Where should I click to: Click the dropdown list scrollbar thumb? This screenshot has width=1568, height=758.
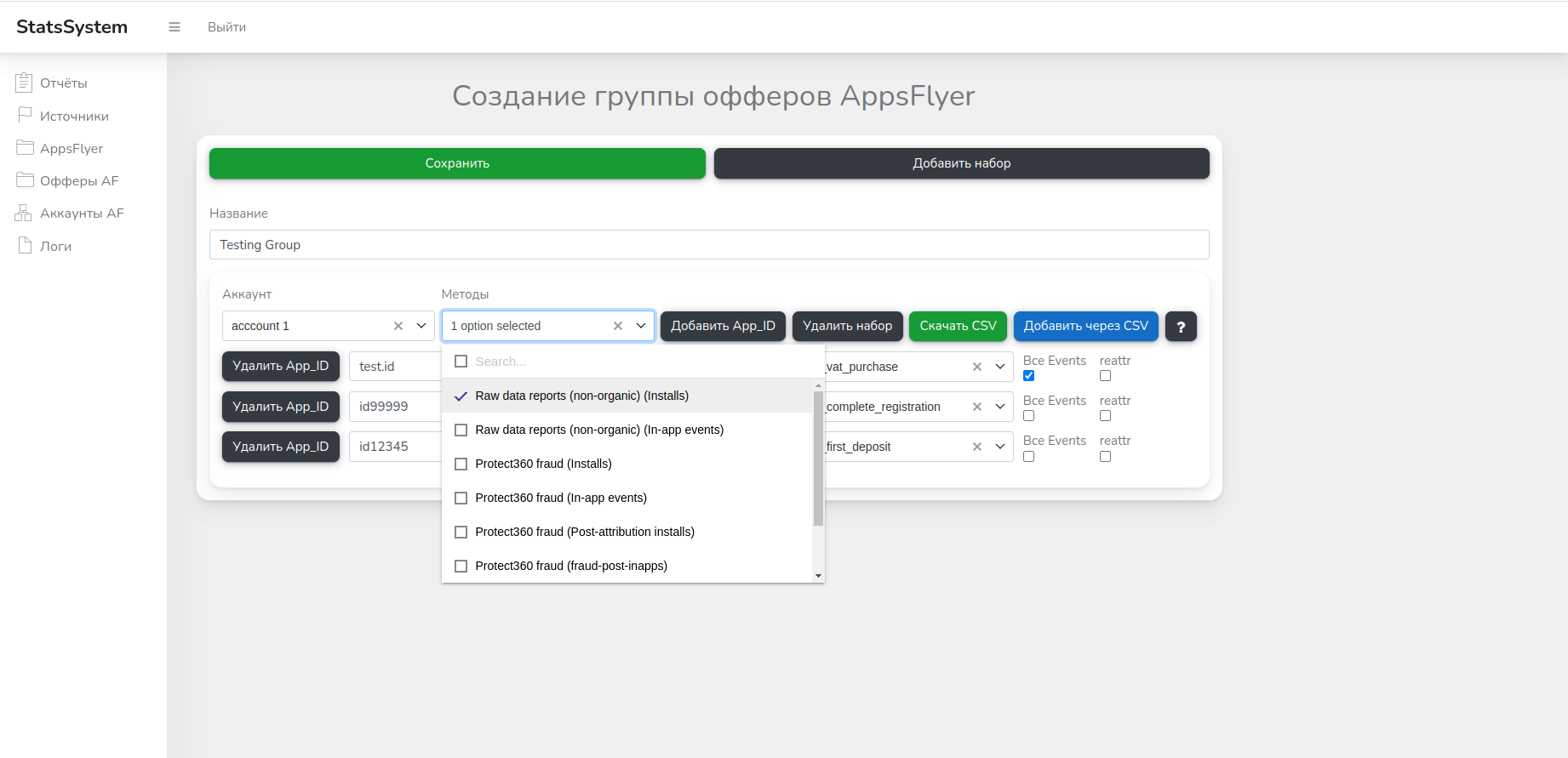pos(818,459)
